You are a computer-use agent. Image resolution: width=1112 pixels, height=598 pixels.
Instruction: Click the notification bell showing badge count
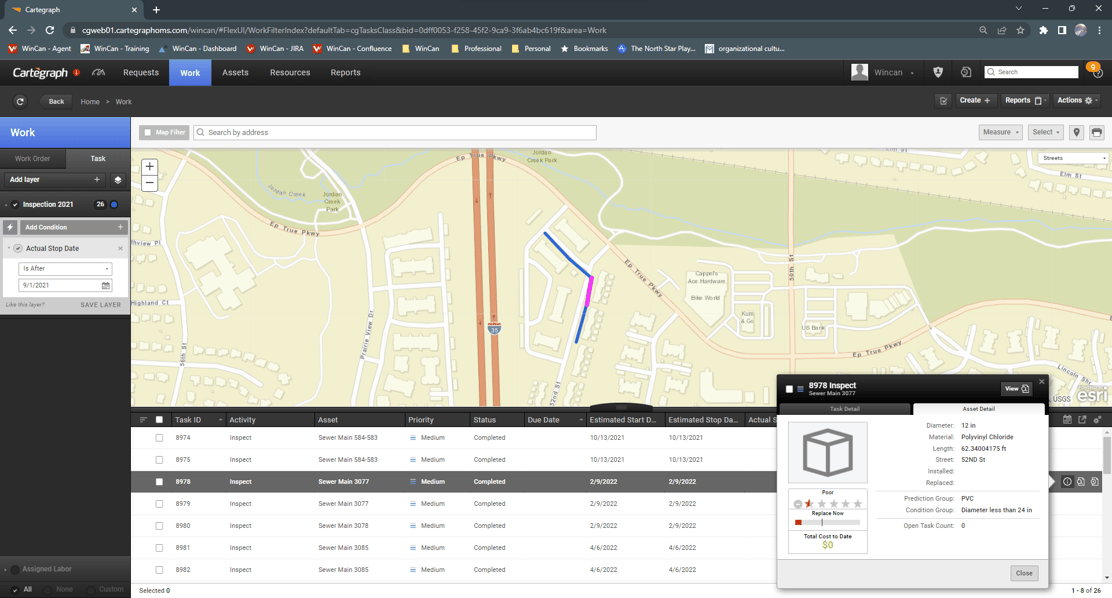click(x=1093, y=67)
